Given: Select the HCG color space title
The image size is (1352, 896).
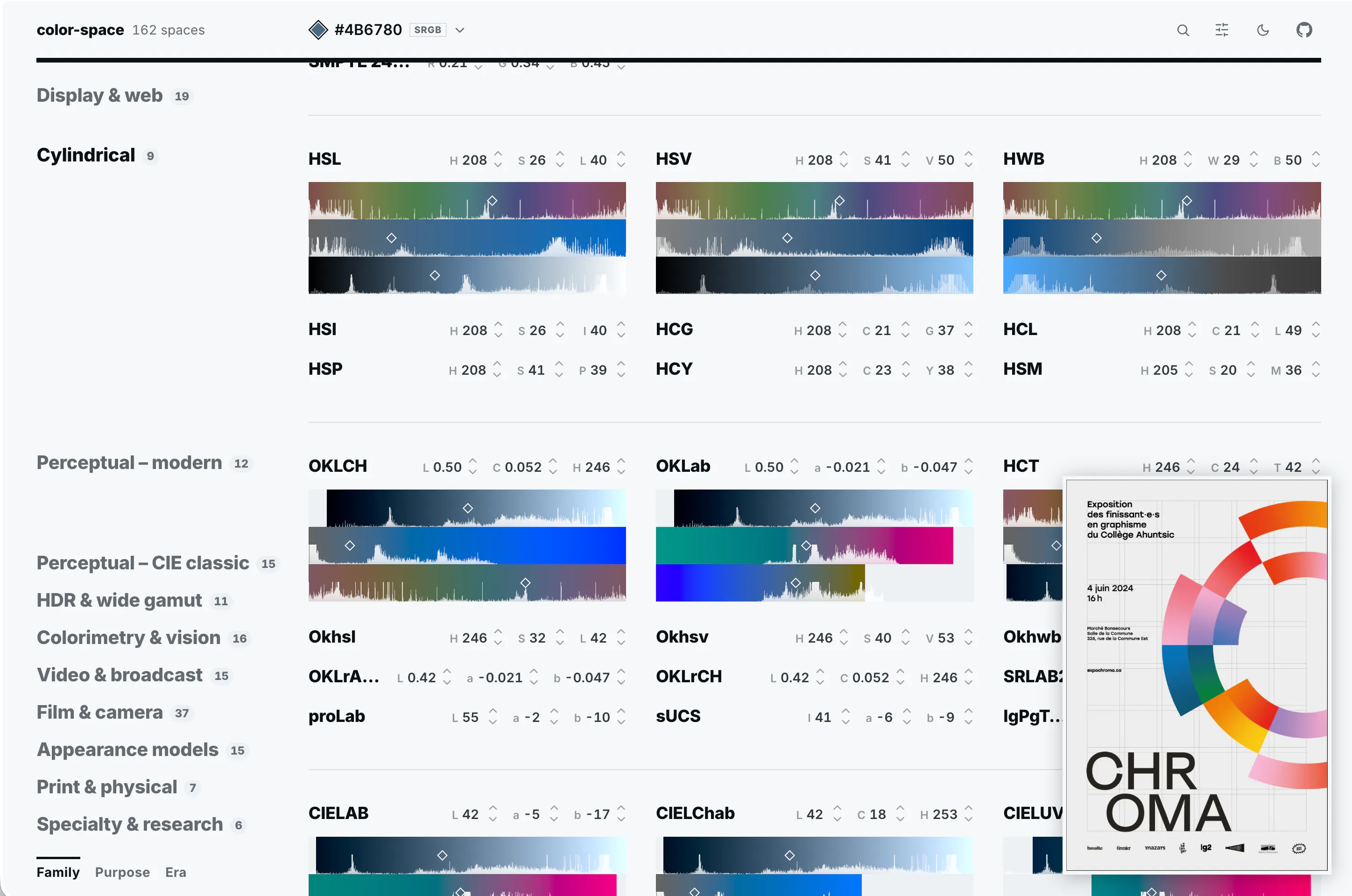Looking at the screenshot, I should tap(675, 329).
